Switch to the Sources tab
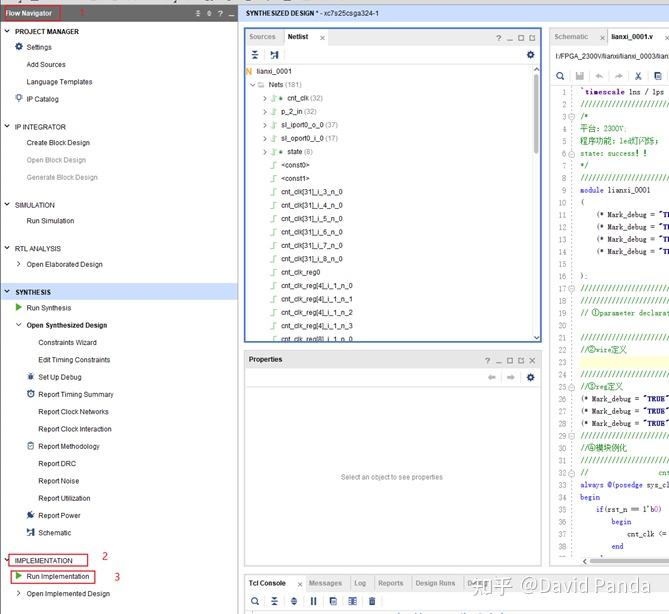669x614 pixels. tap(262, 37)
